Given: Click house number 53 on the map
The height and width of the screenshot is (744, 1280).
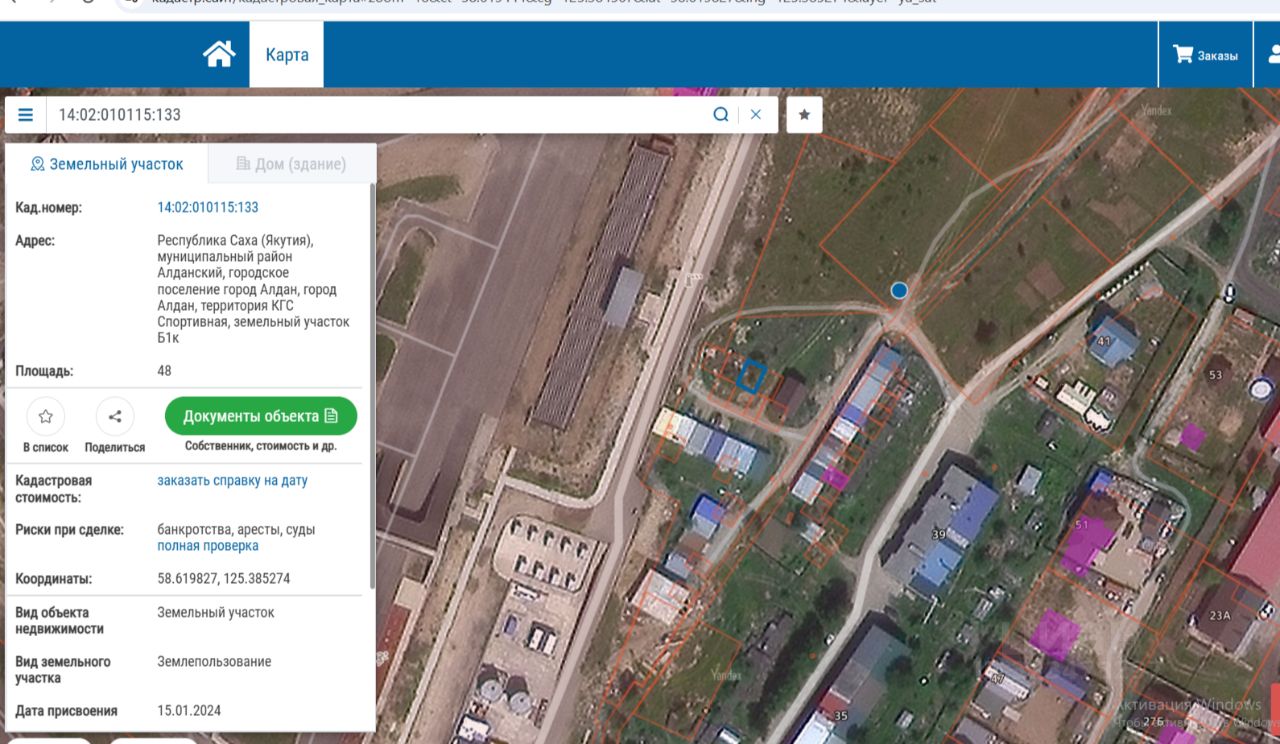Looking at the screenshot, I should (x=1215, y=375).
